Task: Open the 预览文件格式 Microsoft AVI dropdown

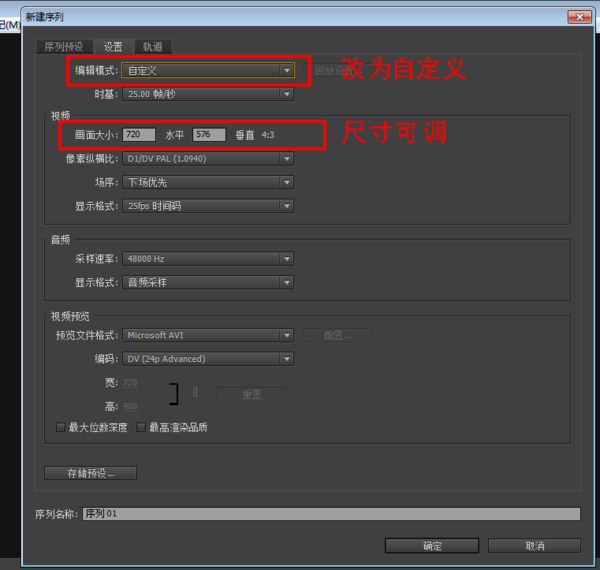Action: (208, 335)
